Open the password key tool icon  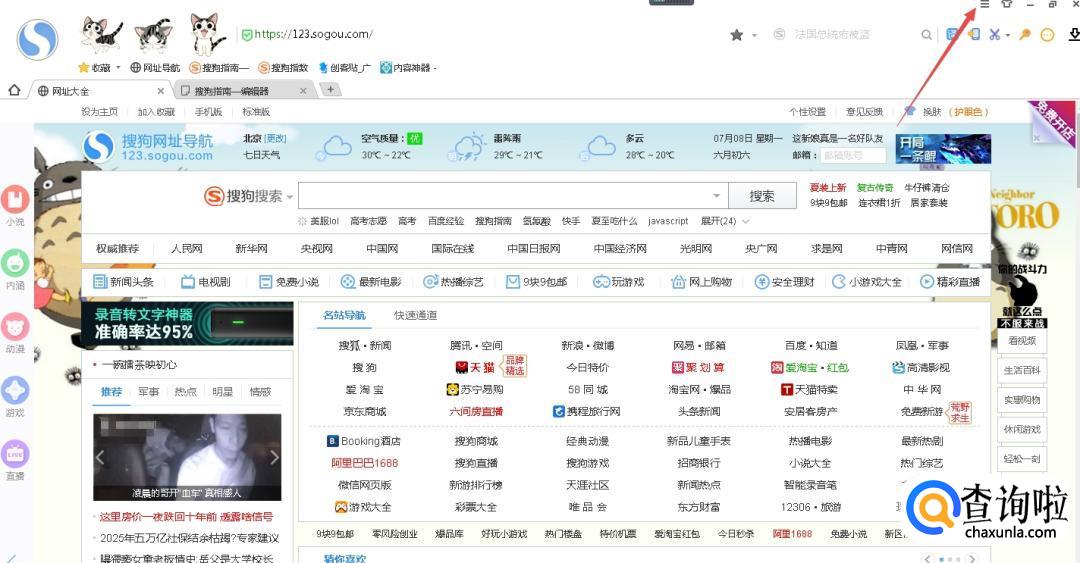coord(1025,34)
